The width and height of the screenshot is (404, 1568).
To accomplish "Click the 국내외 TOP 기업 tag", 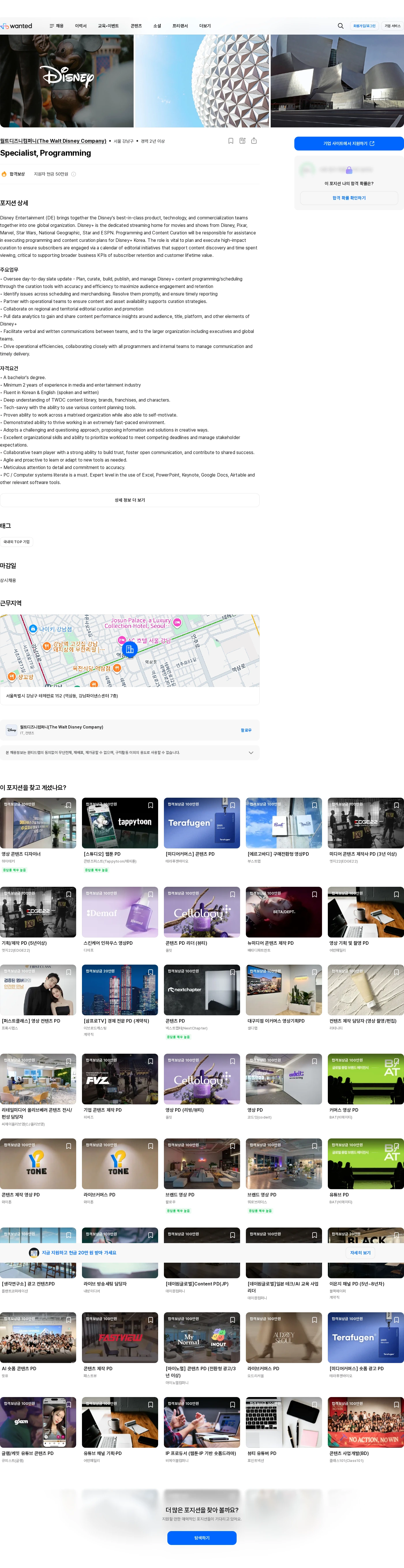I will click(x=16, y=542).
